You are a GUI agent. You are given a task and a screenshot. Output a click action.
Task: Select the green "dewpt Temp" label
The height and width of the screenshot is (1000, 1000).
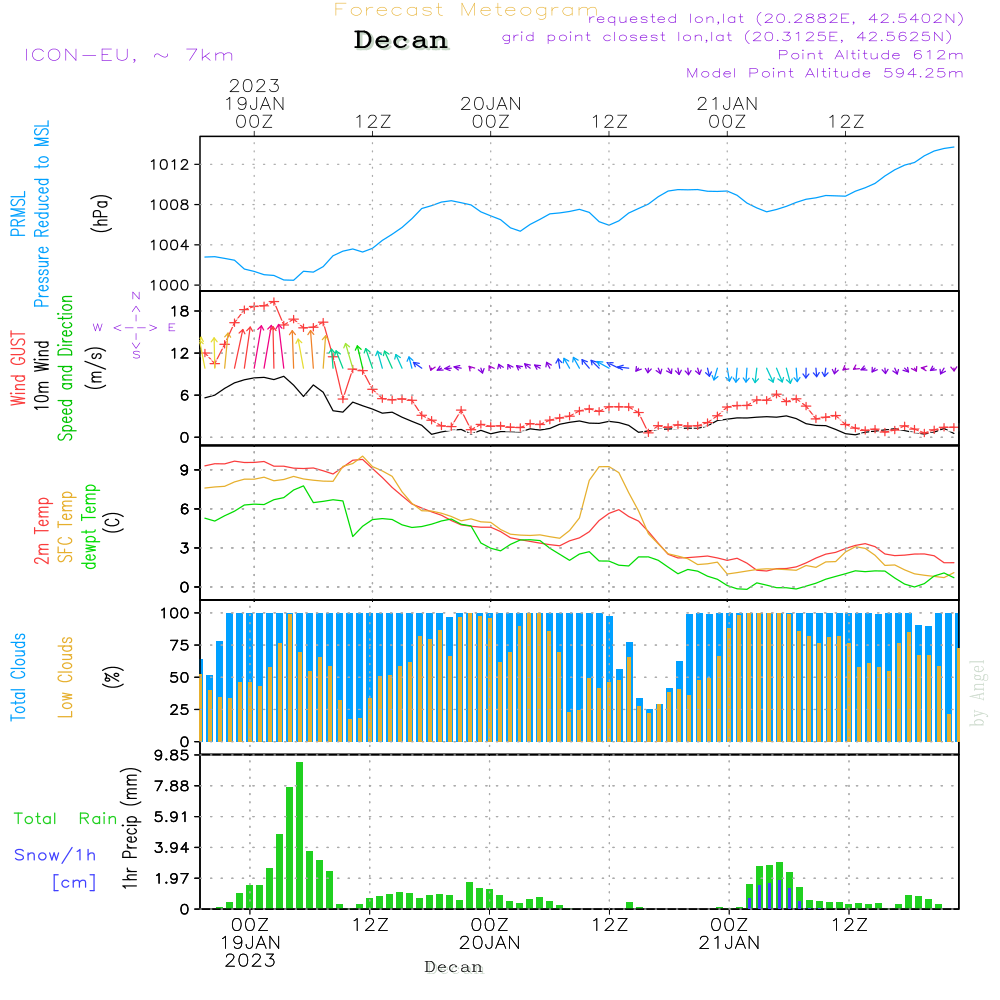click(x=89, y=526)
